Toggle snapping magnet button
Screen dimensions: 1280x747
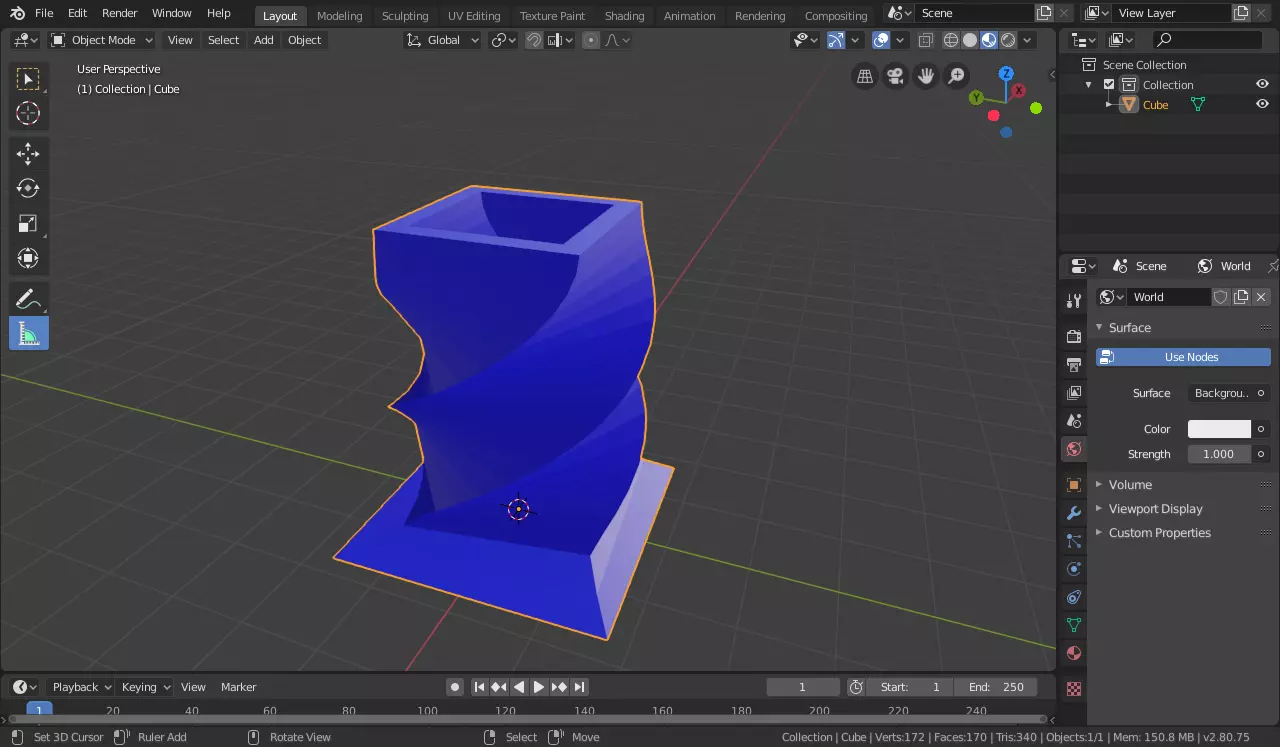pos(534,40)
